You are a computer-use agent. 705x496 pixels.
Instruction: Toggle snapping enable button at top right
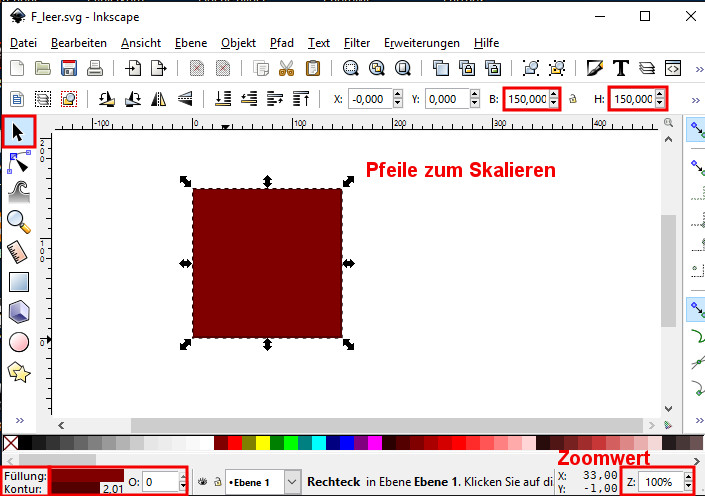[x=697, y=130]
